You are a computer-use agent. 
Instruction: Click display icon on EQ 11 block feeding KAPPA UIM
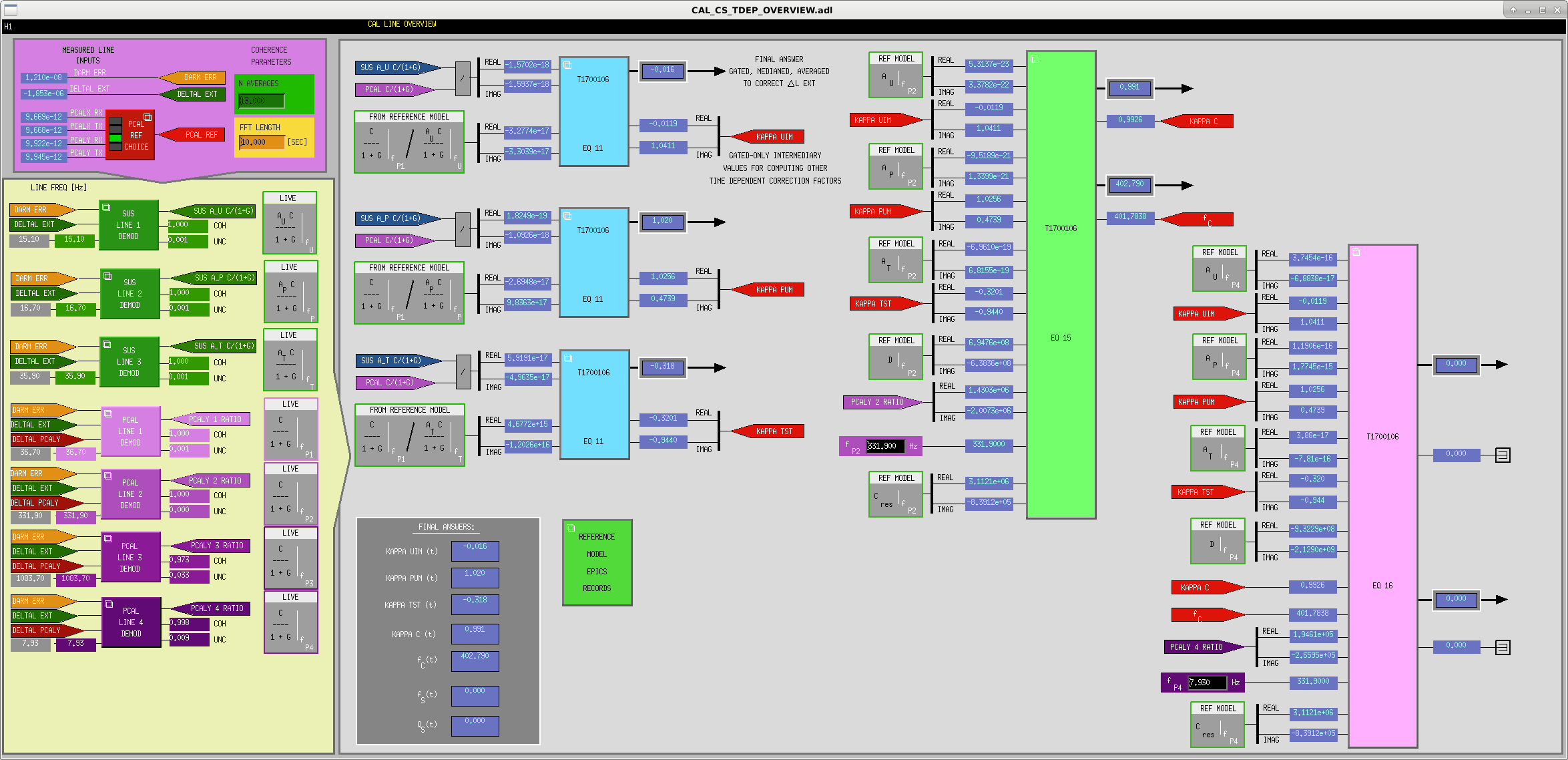pos(567,65)
